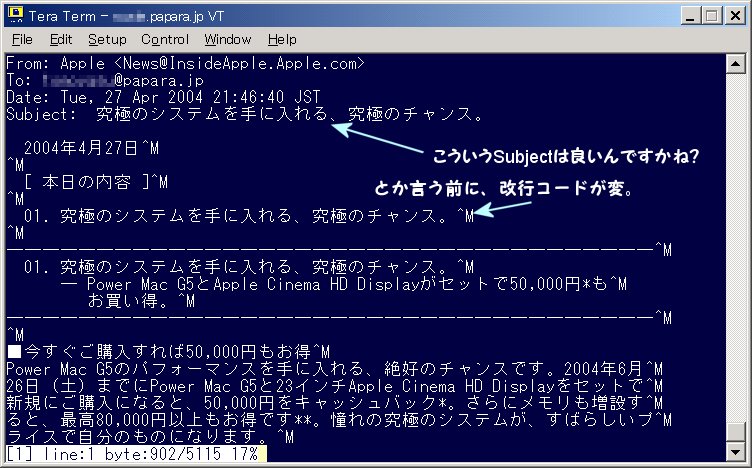The width and height of the screenshot is (752, 468).
Task: Click the [ 本日の内容 ] line
Action: (95, 182)
